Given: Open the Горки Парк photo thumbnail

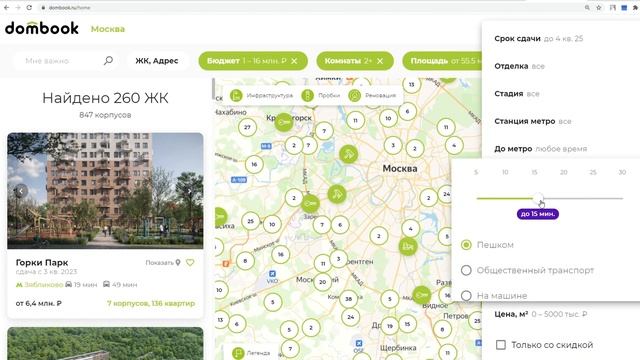Looking at the screenshot, I should (x=105, y=191).
